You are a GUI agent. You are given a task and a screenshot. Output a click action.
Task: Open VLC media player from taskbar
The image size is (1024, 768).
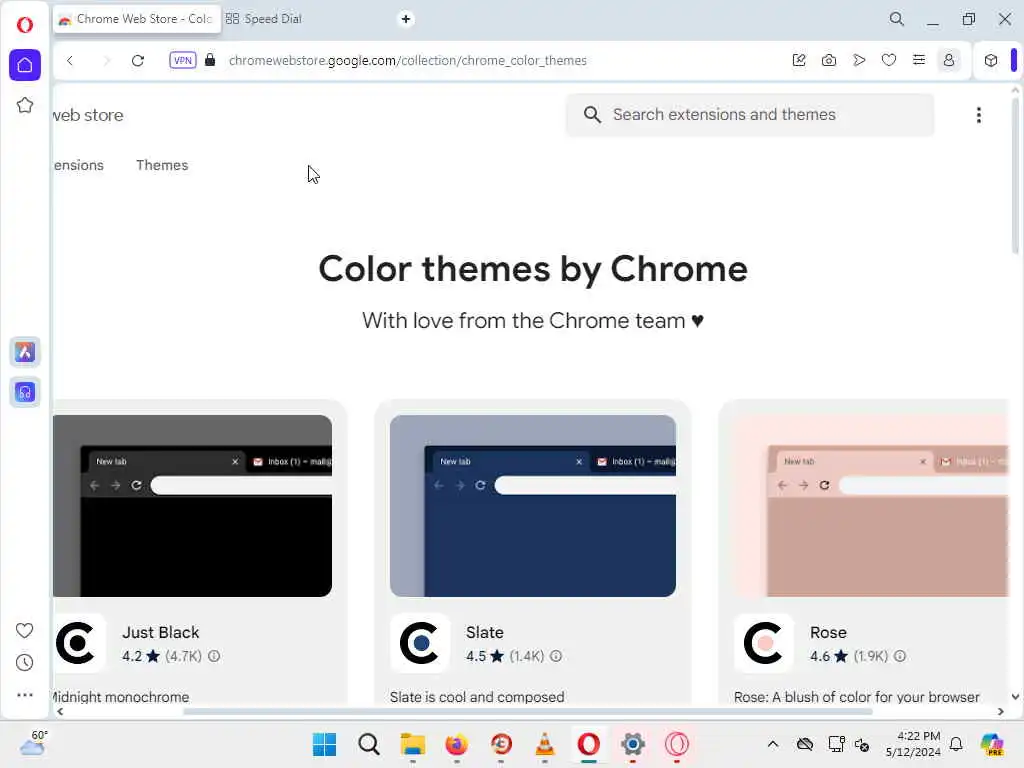[545, 744]
